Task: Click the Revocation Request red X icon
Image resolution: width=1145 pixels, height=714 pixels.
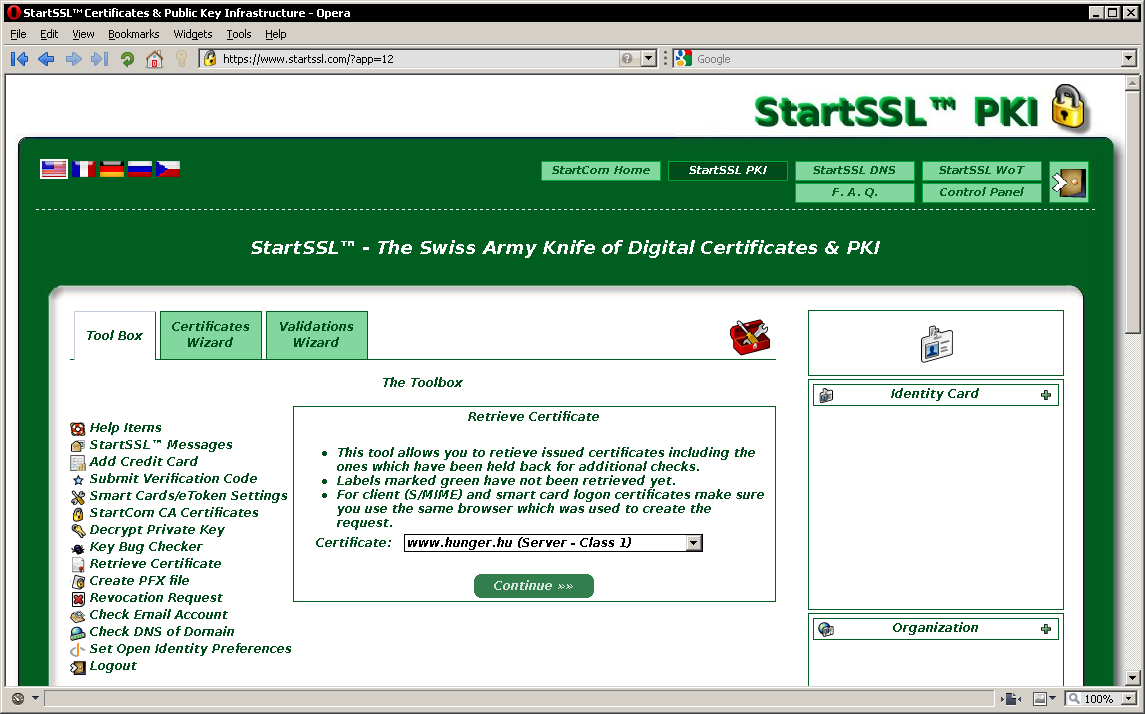Action: click(x=78, y=599)
